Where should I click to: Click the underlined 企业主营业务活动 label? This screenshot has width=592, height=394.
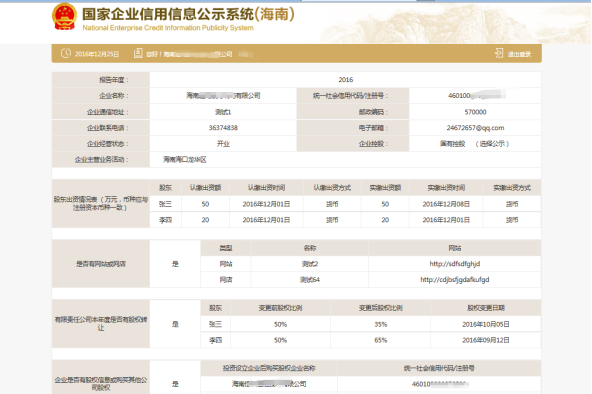tap(101, 160)
